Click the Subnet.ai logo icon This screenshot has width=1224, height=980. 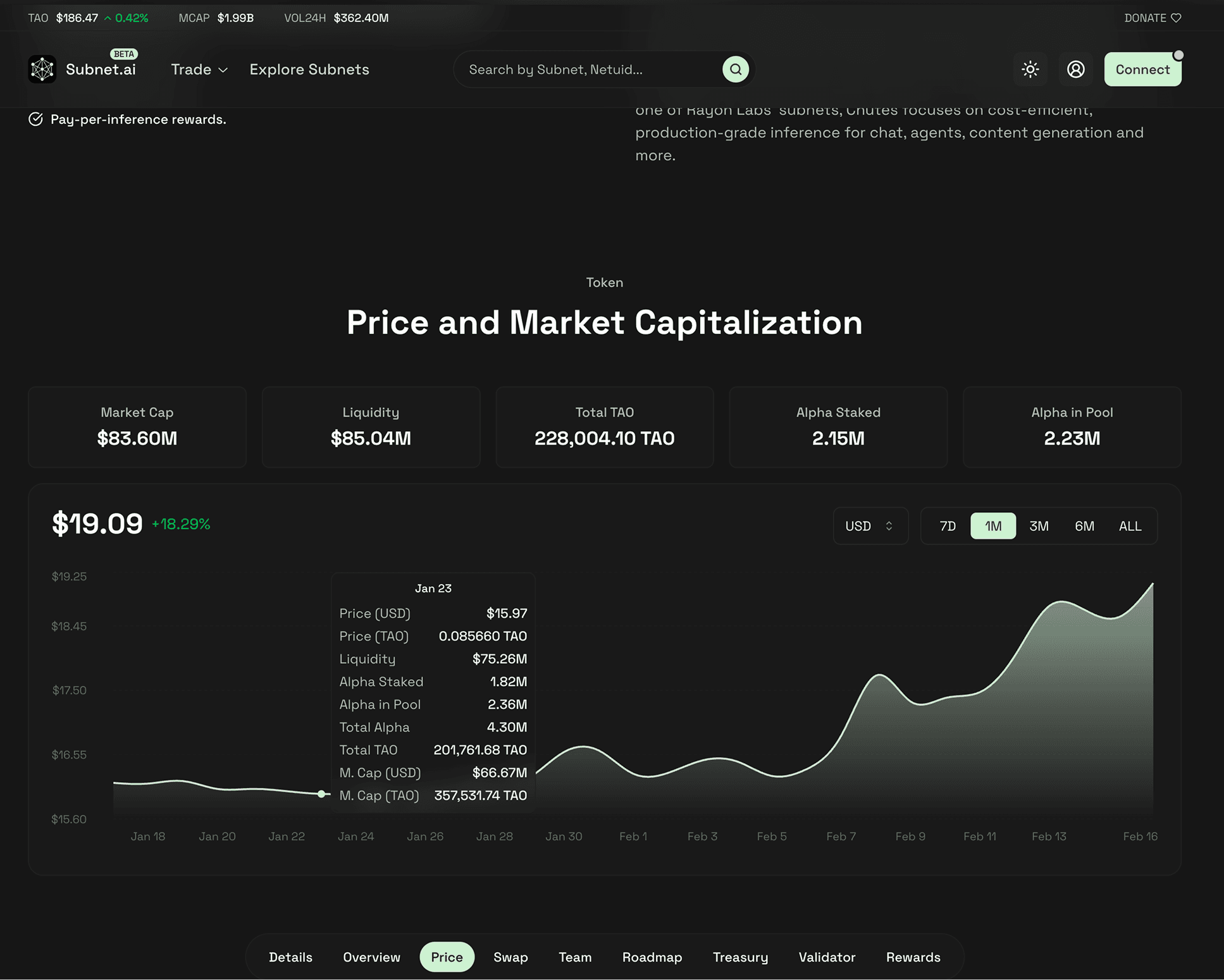click(x=42, y=69)
